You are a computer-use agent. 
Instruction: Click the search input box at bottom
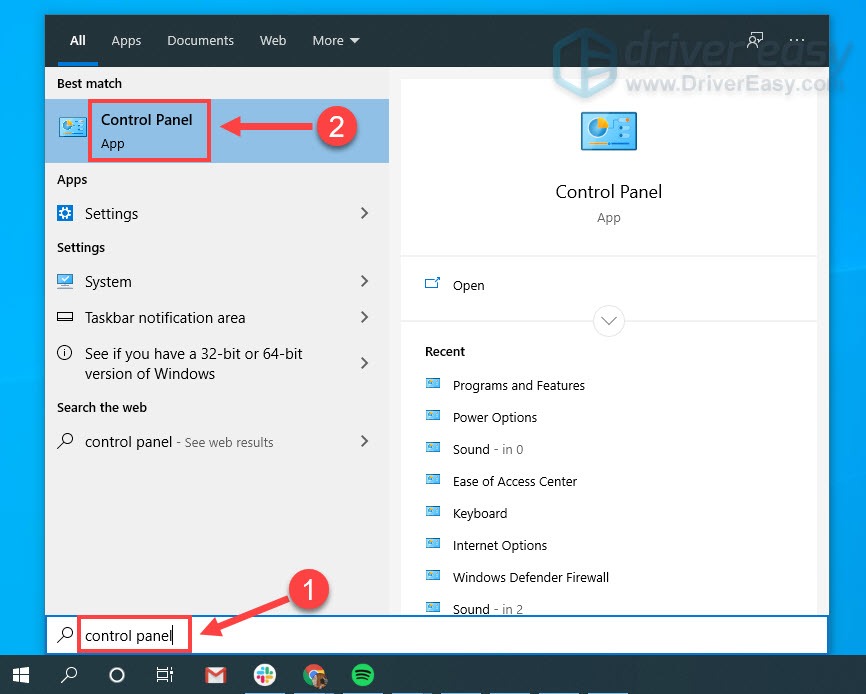pos(134,634)
